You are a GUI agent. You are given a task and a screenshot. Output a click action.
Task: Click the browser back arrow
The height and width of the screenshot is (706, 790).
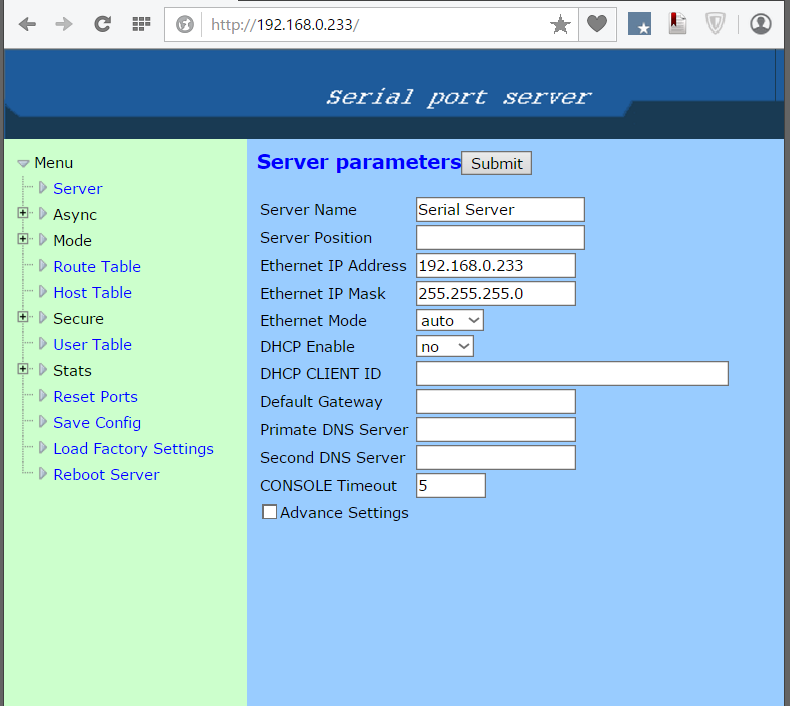(x=27, y=24)
